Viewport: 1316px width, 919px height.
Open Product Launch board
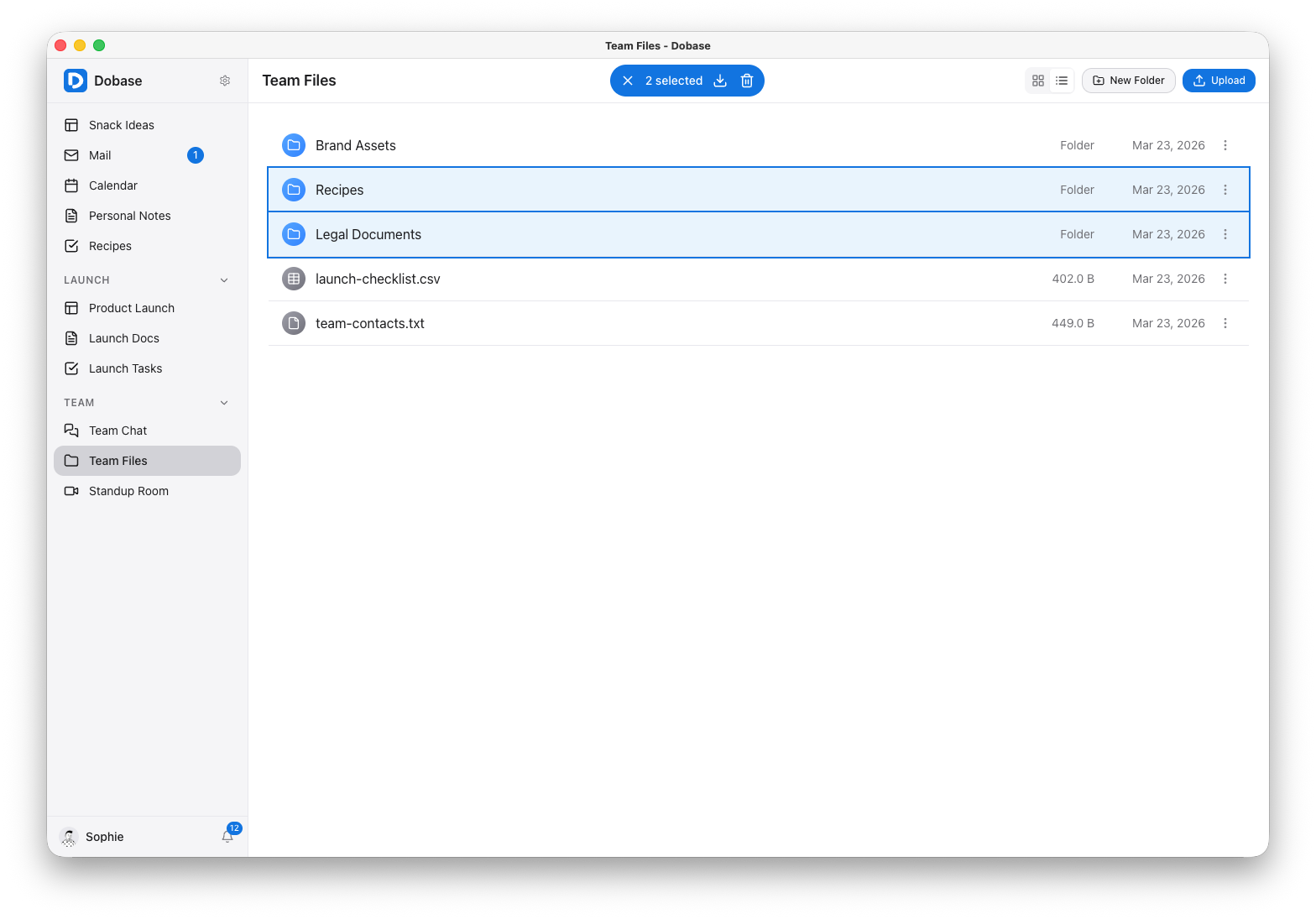(147, 308)
